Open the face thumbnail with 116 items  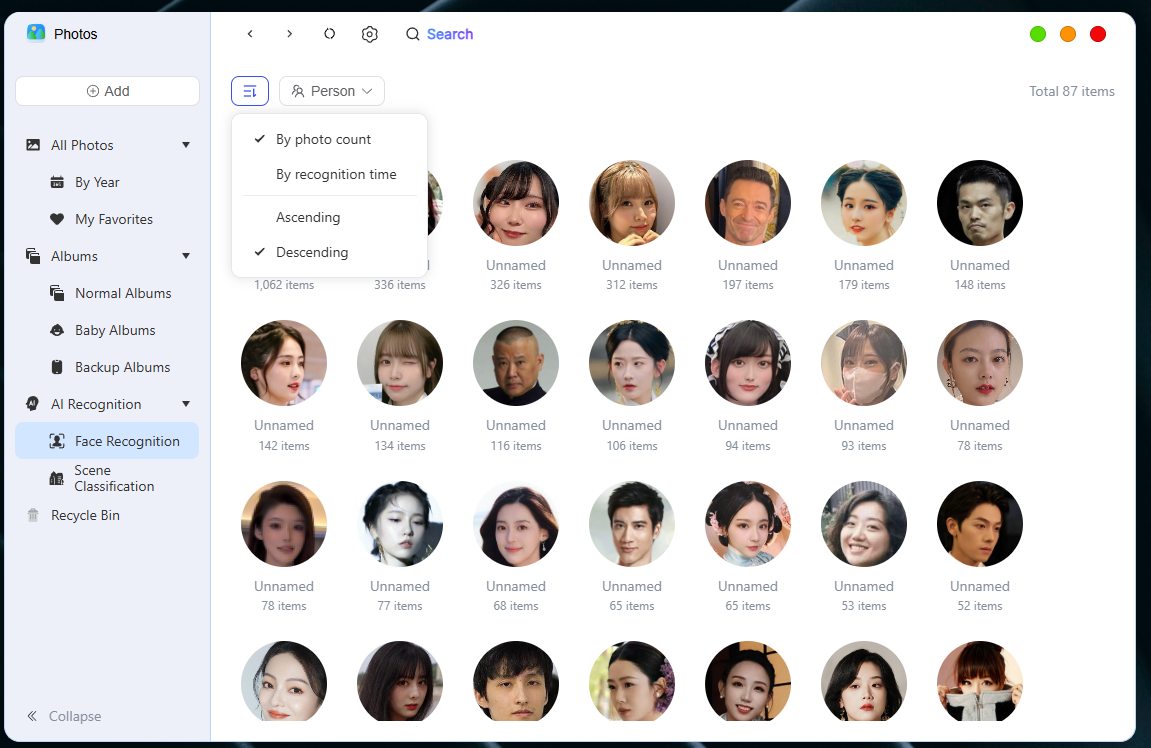pos(516,363)
